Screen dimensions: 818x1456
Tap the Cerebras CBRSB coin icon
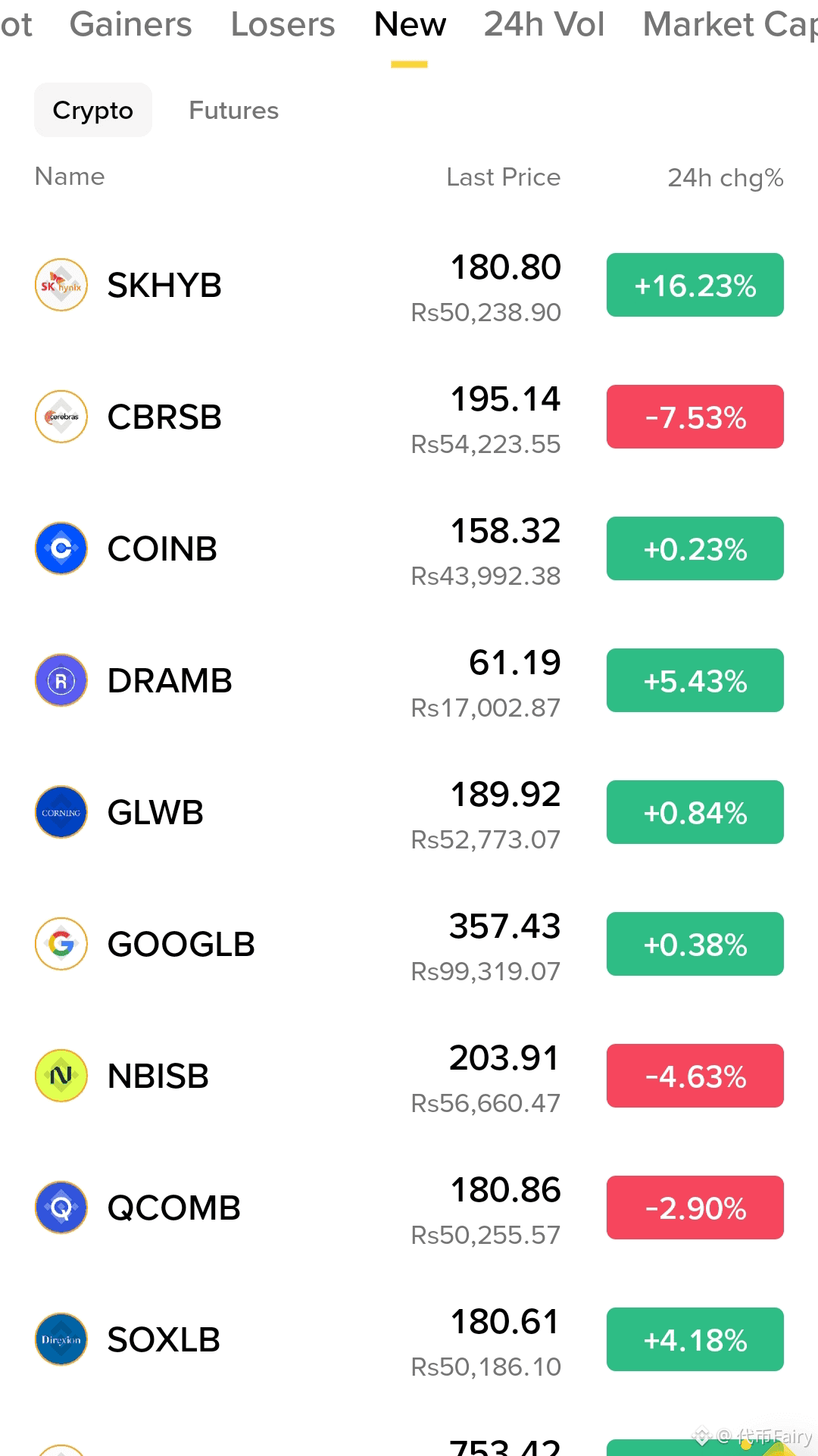coord(61,417)
